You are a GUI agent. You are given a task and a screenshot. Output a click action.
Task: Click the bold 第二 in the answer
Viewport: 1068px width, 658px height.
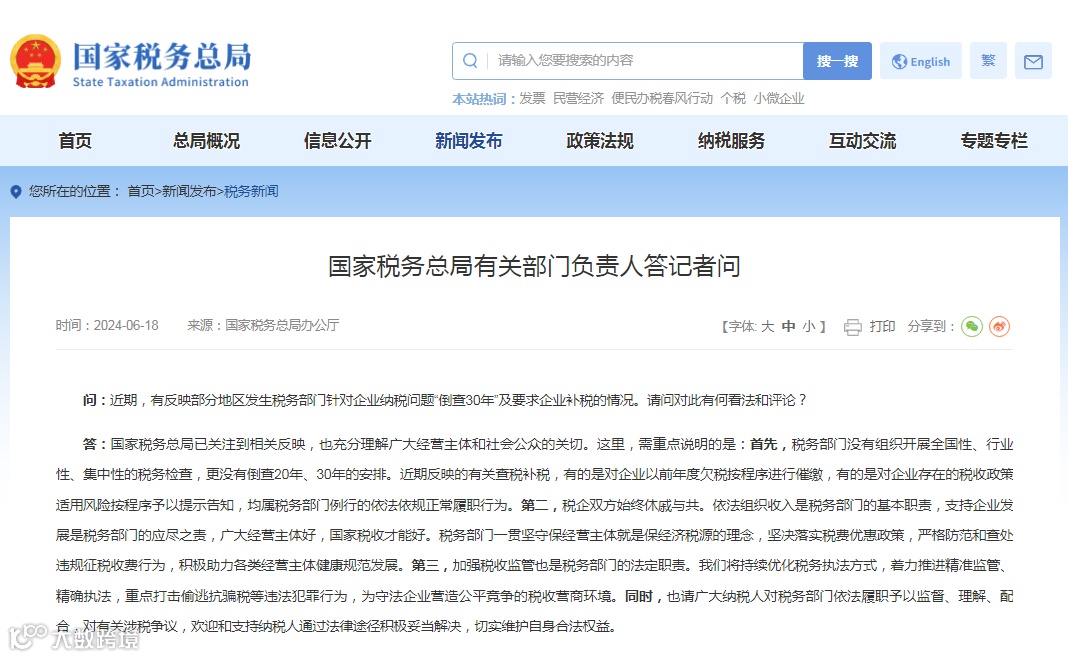pos(535,505)
